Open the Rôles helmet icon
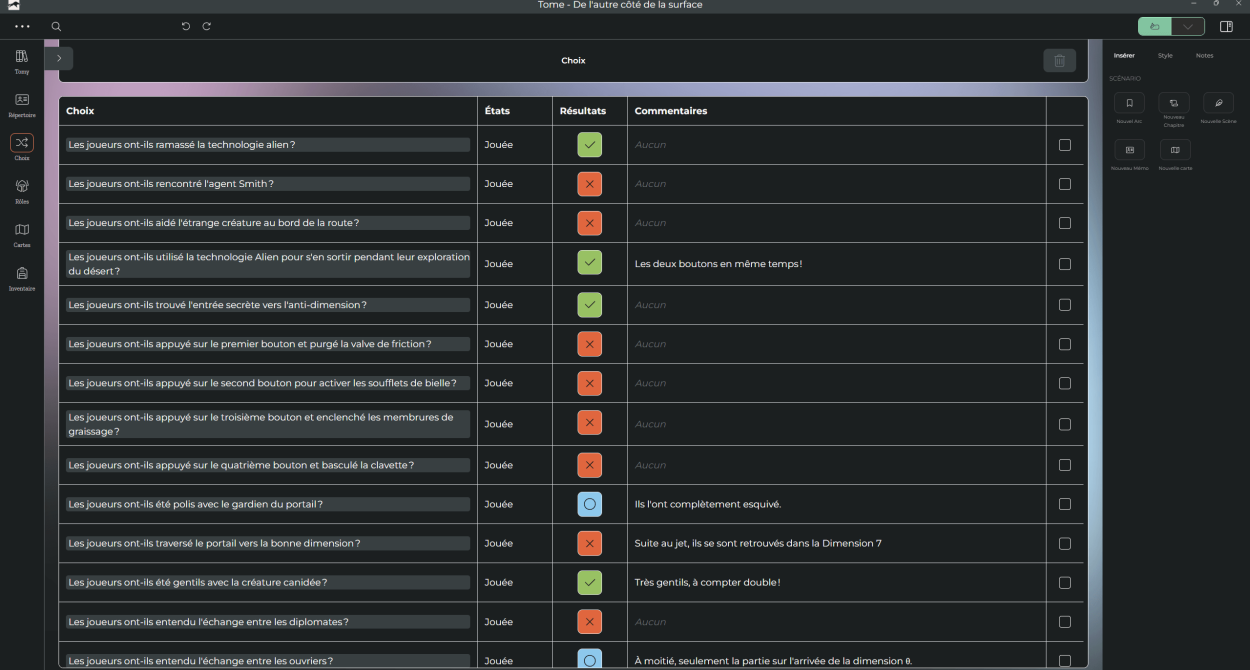This screenshot has width=1250, height=670. (x=22, y=187)
